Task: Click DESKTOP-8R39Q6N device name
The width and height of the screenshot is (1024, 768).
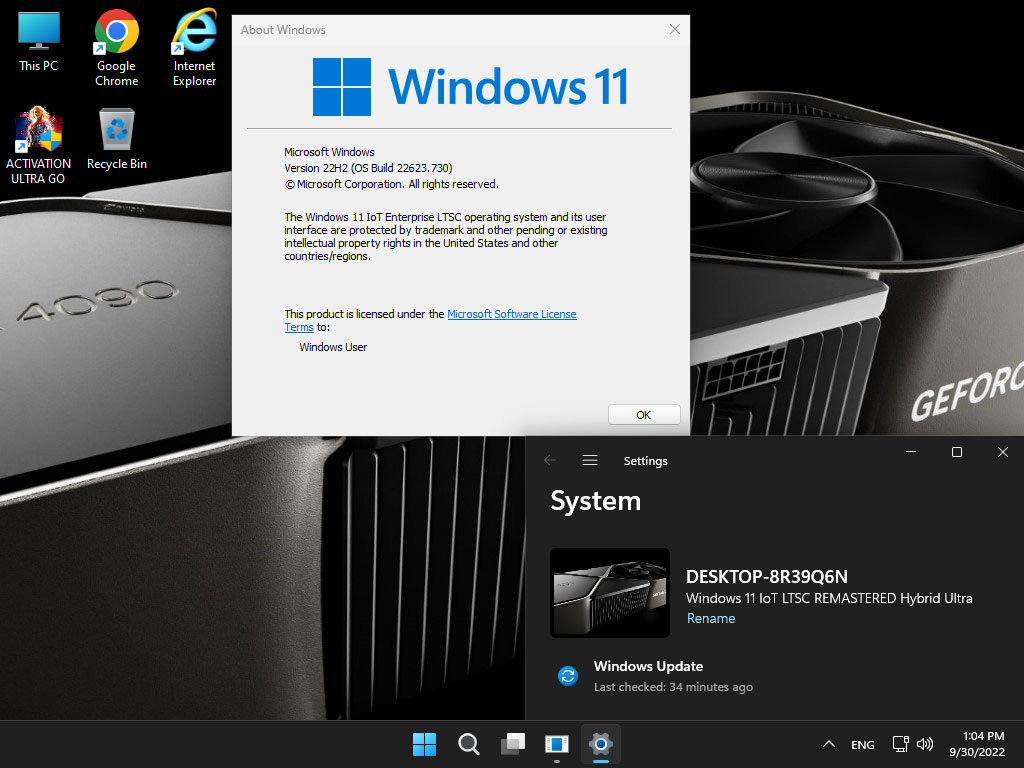Action: [767, 577]
